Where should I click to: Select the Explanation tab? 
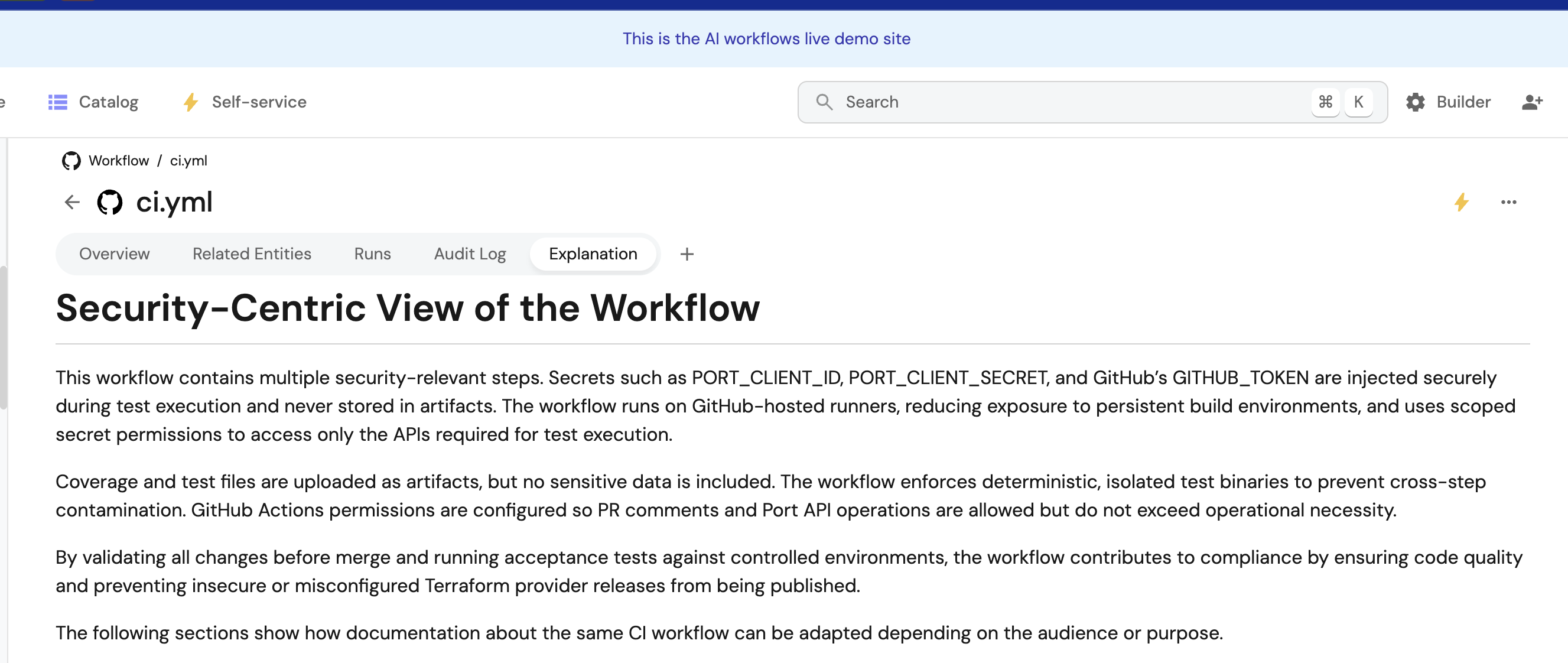point(593,254)
